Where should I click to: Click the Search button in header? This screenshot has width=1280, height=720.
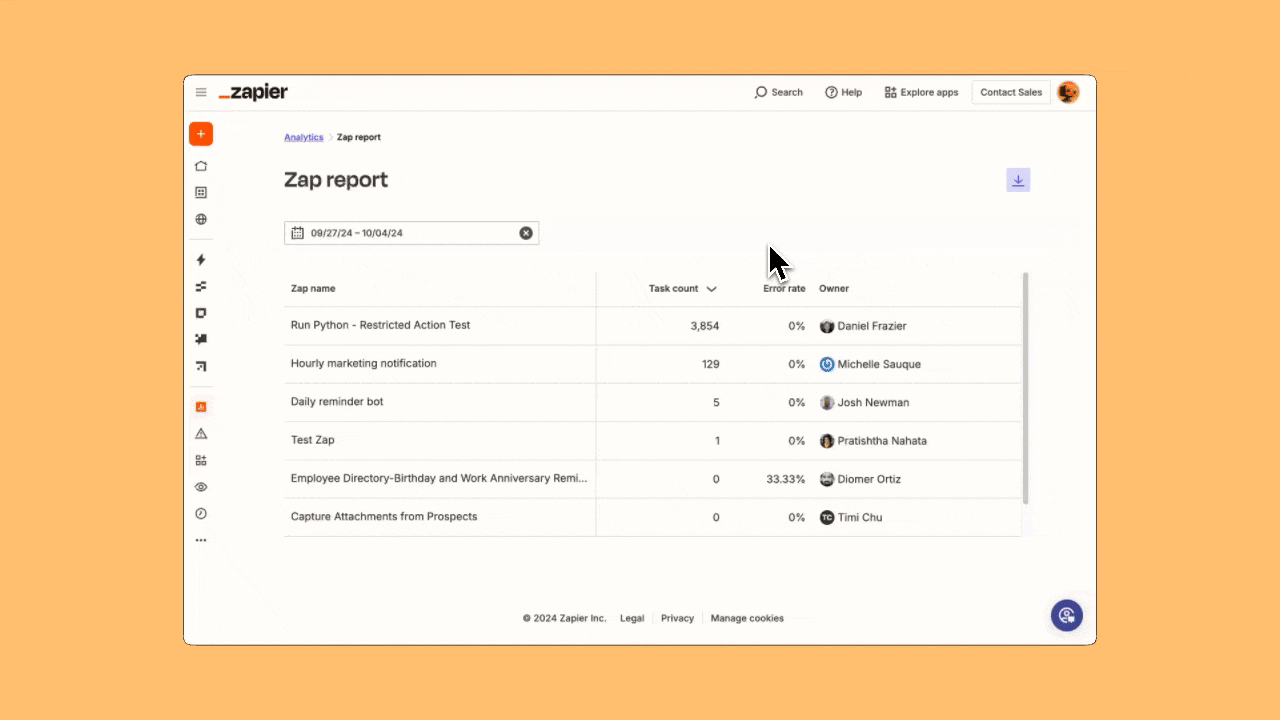779,92
